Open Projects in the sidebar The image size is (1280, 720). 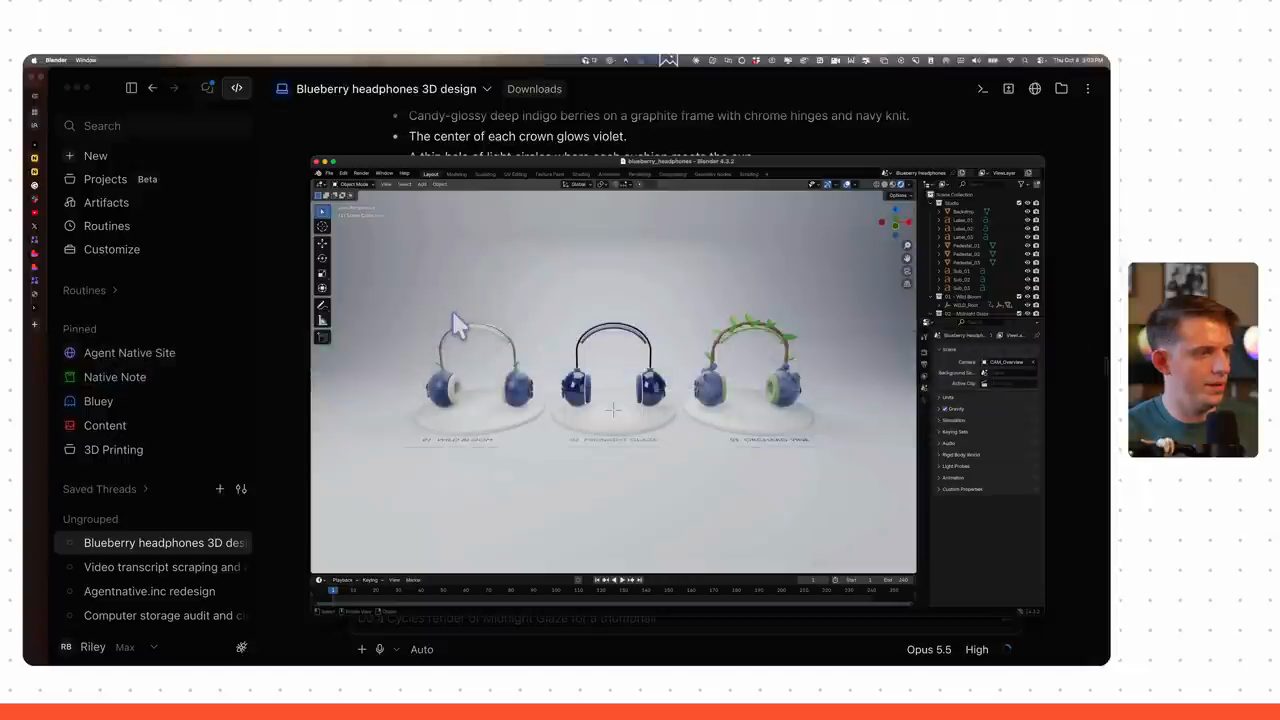pos(105,179)
